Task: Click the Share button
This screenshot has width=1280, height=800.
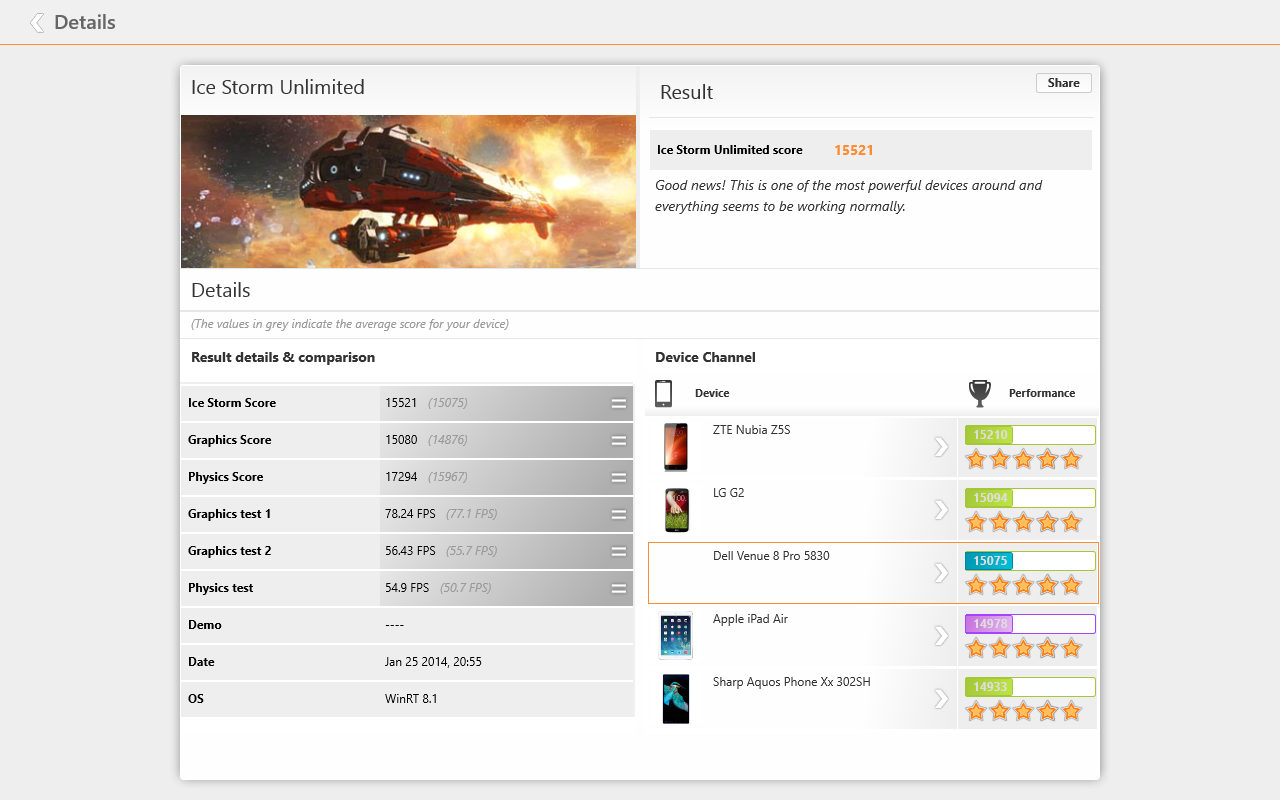Action: point(1064,83)
